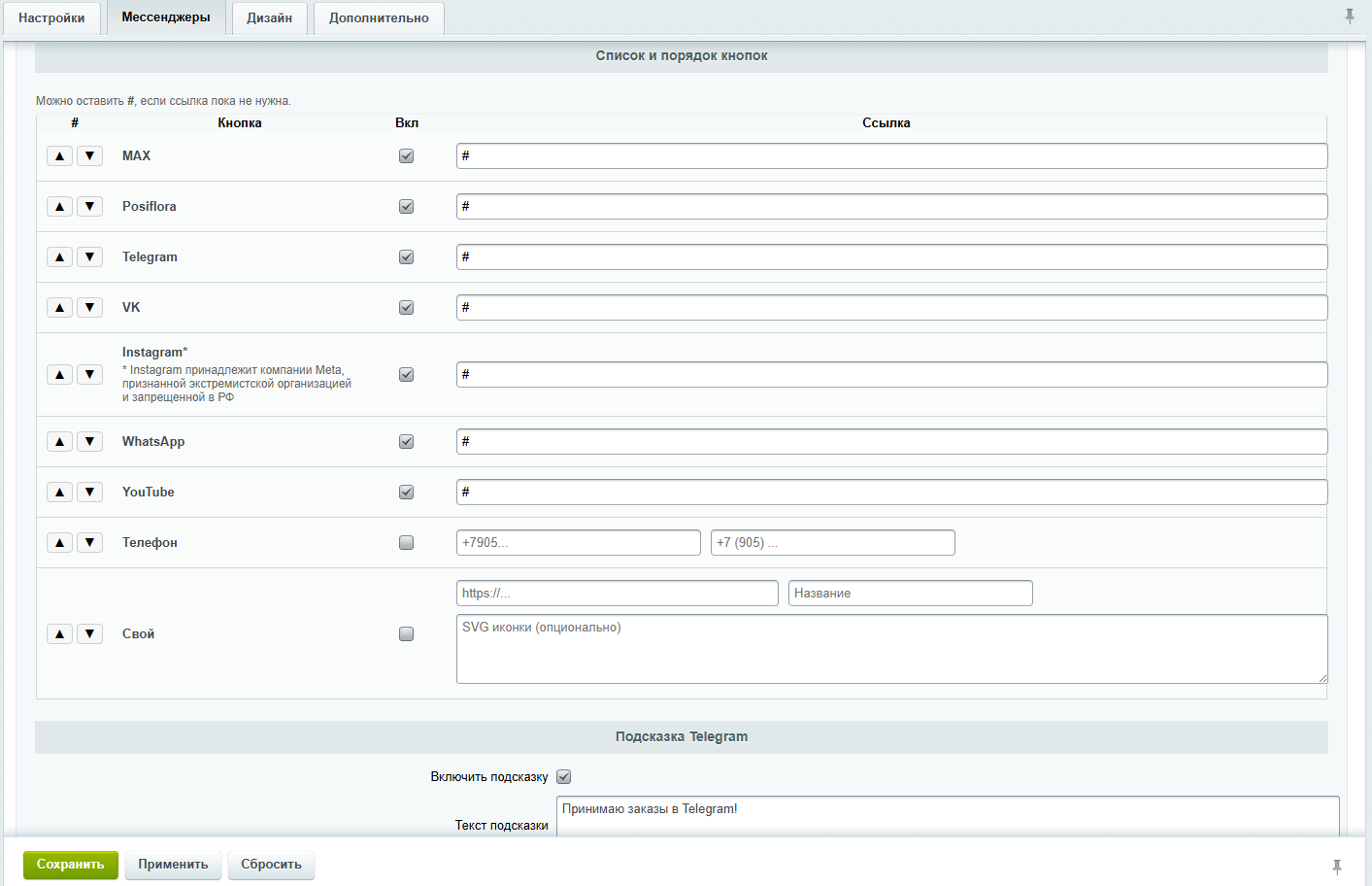Image resolution: width=1372 pixels, height=886 pixels.
Task: Go to the Дополнительно tab
Action: 379,18
